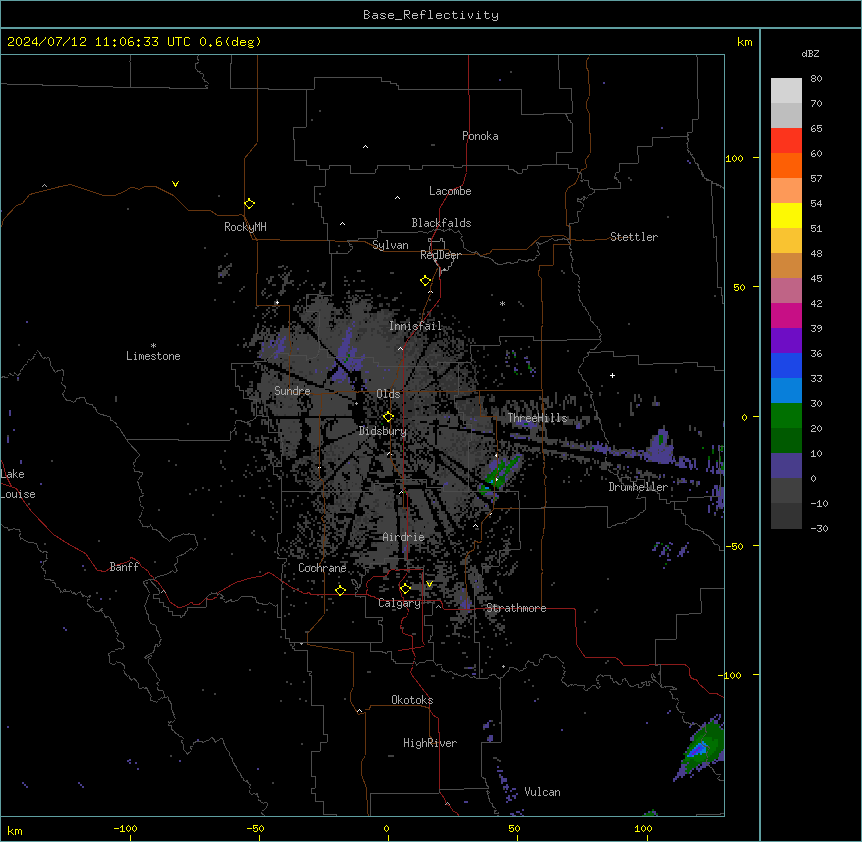This screenshot has height=842, width=862.
Task: Click the Ponoka city label
Action: tap(480, 136)
